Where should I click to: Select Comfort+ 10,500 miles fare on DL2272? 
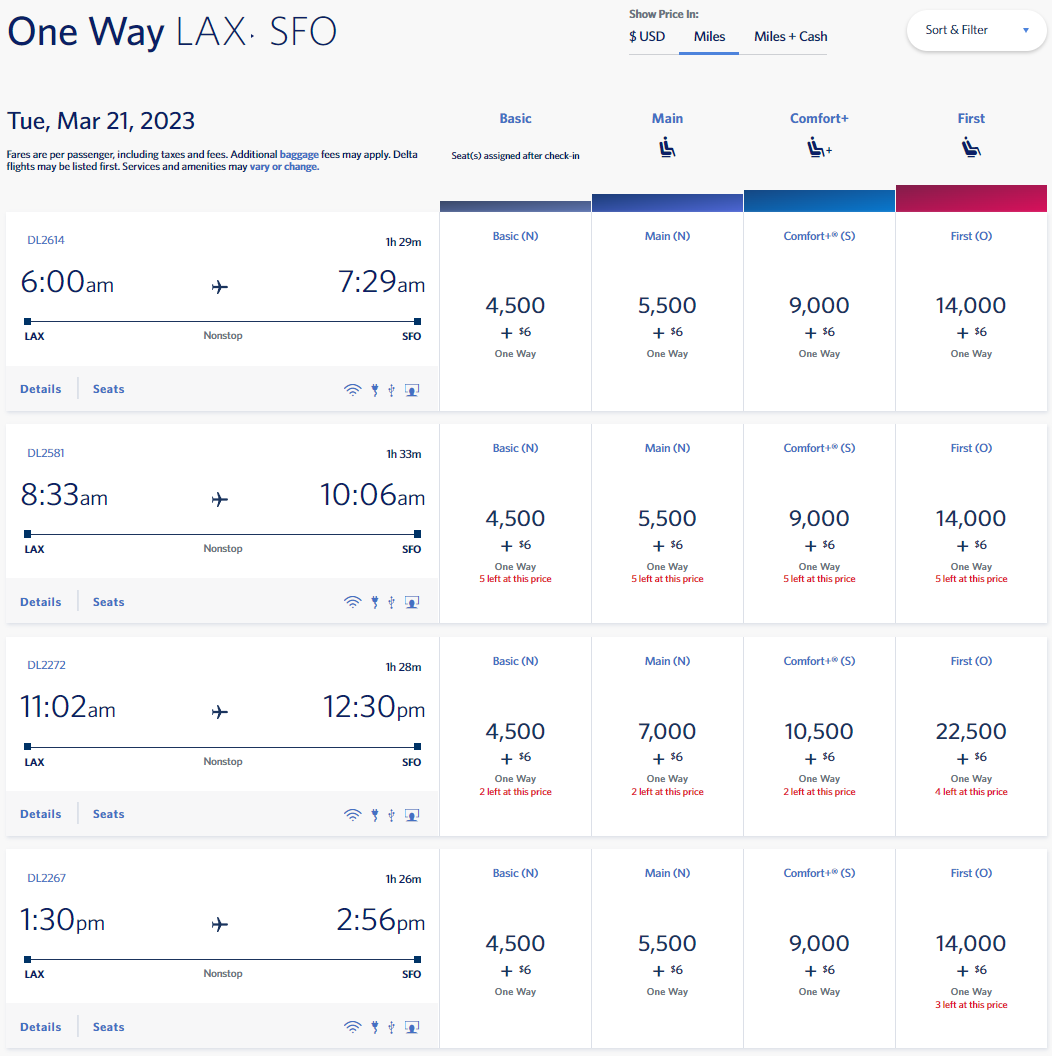[819, 737]
